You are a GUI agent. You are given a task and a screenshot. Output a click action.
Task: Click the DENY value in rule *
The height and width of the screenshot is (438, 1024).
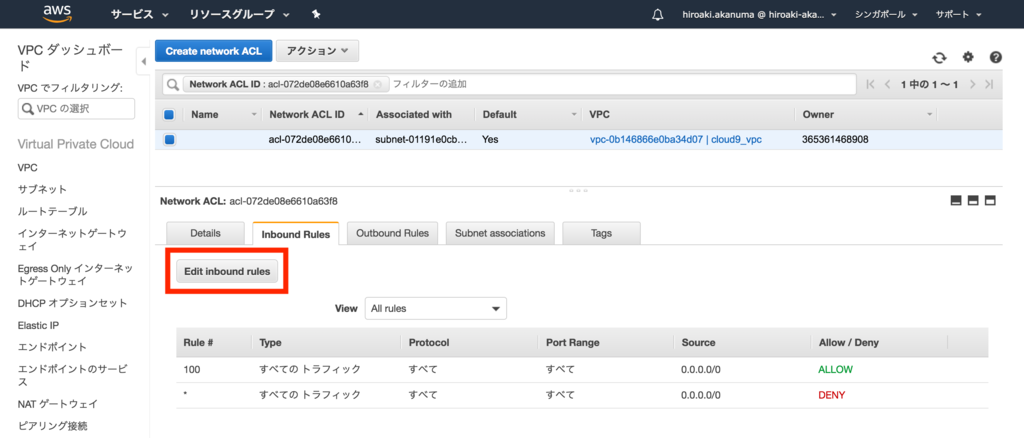pos(831,395)
